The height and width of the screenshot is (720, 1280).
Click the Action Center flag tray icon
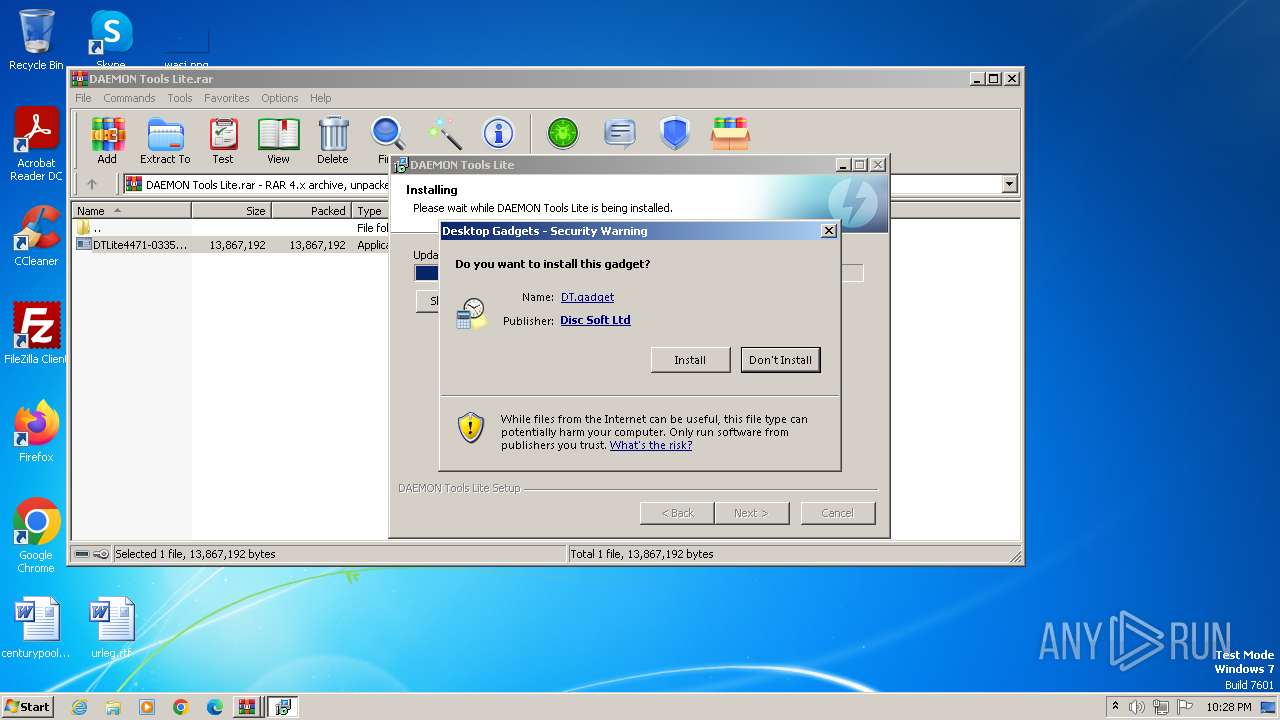click(1186, 707)
